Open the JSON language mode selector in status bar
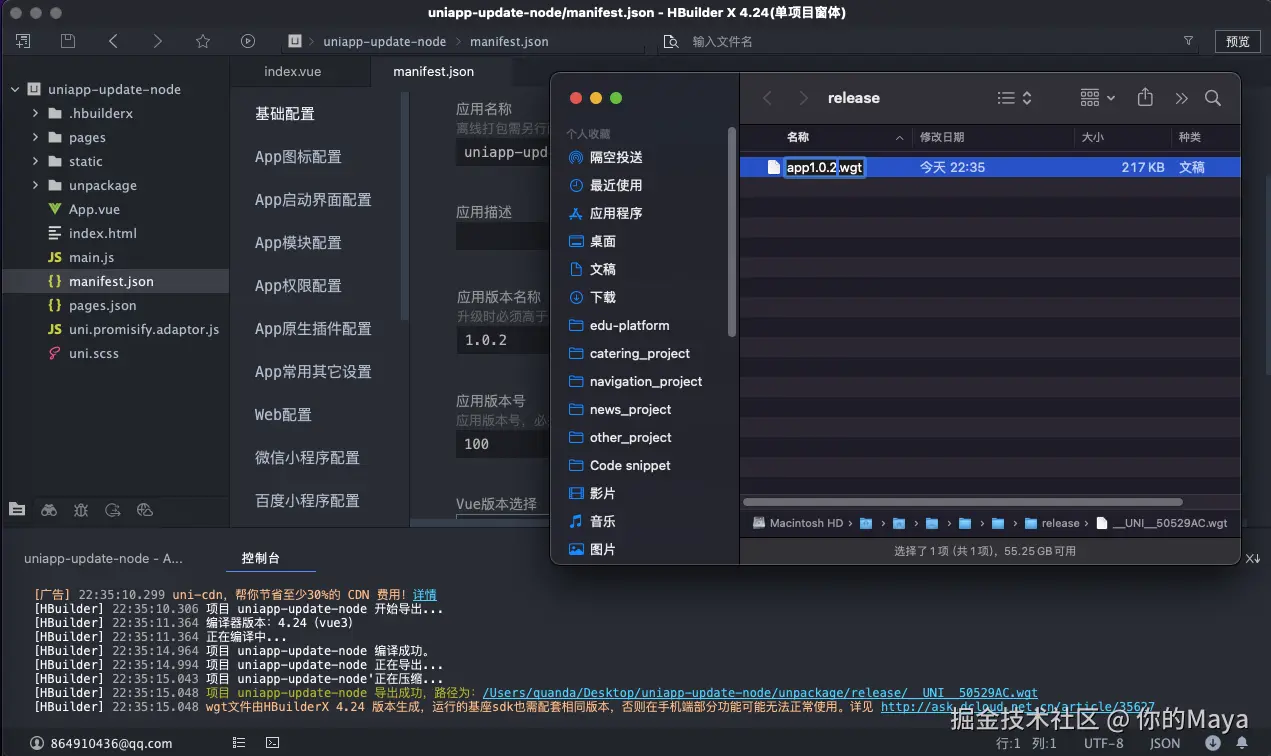The height and width of the screenshot is (756, 1271). (x=1165, y=743)
